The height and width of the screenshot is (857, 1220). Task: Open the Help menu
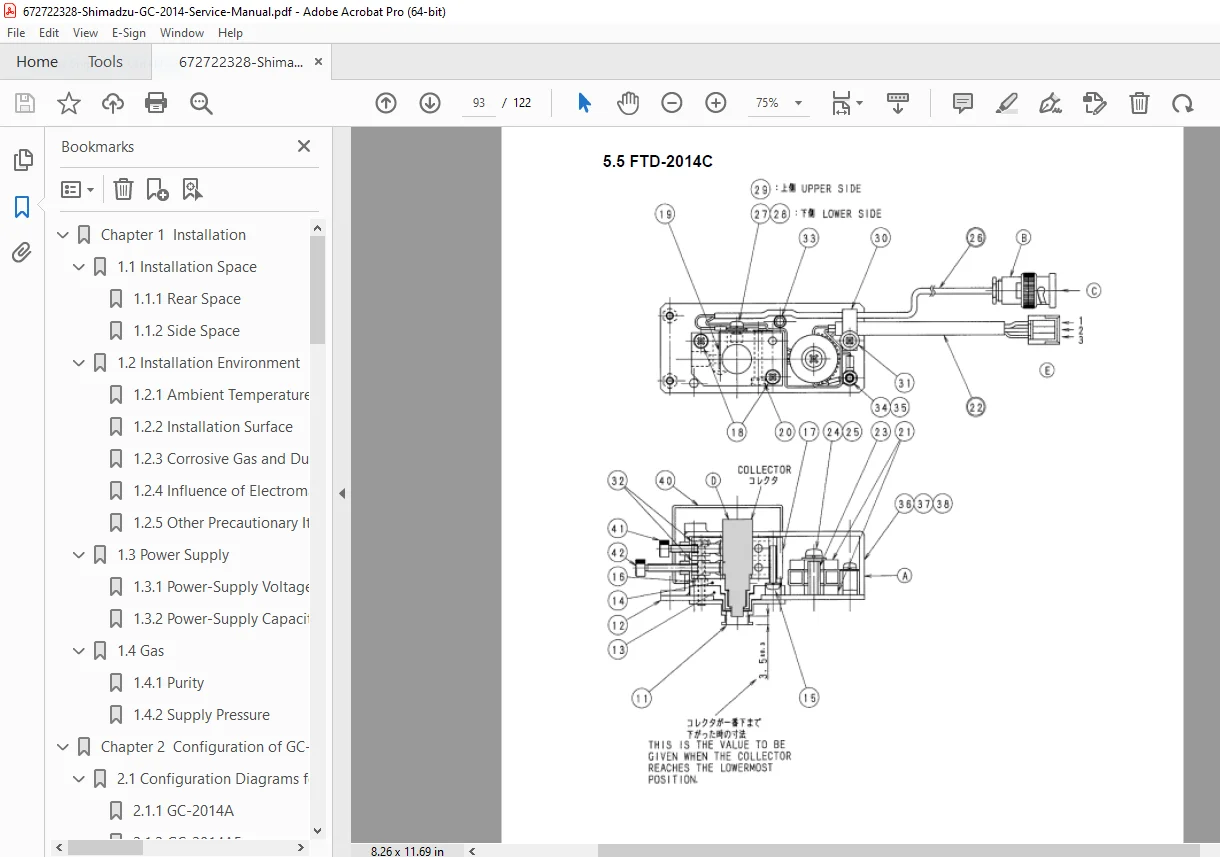coord(230,33)
